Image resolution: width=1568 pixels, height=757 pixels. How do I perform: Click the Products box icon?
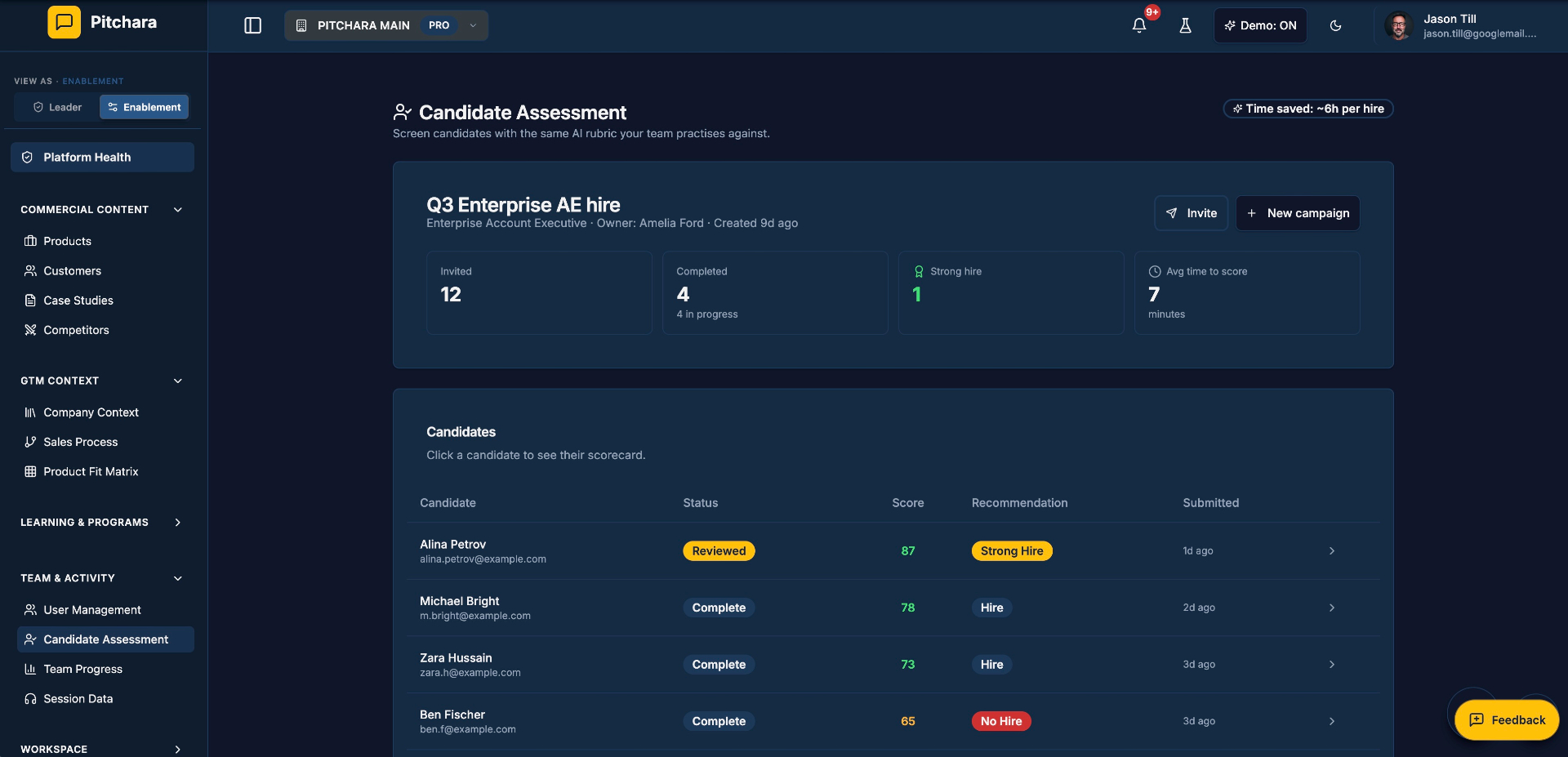pyautogui.click(x=30, y=241)
